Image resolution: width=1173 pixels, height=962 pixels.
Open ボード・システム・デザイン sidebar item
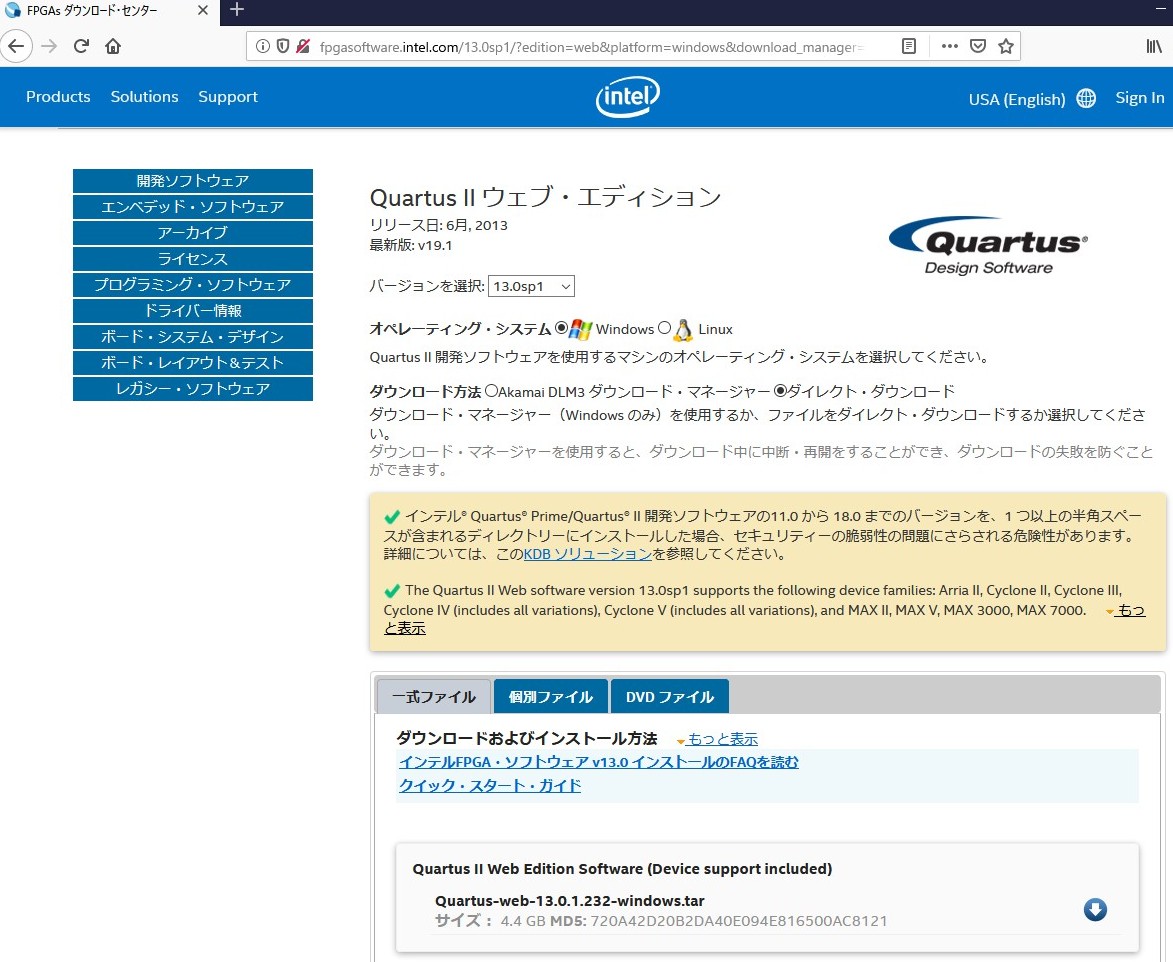[193, 337]
